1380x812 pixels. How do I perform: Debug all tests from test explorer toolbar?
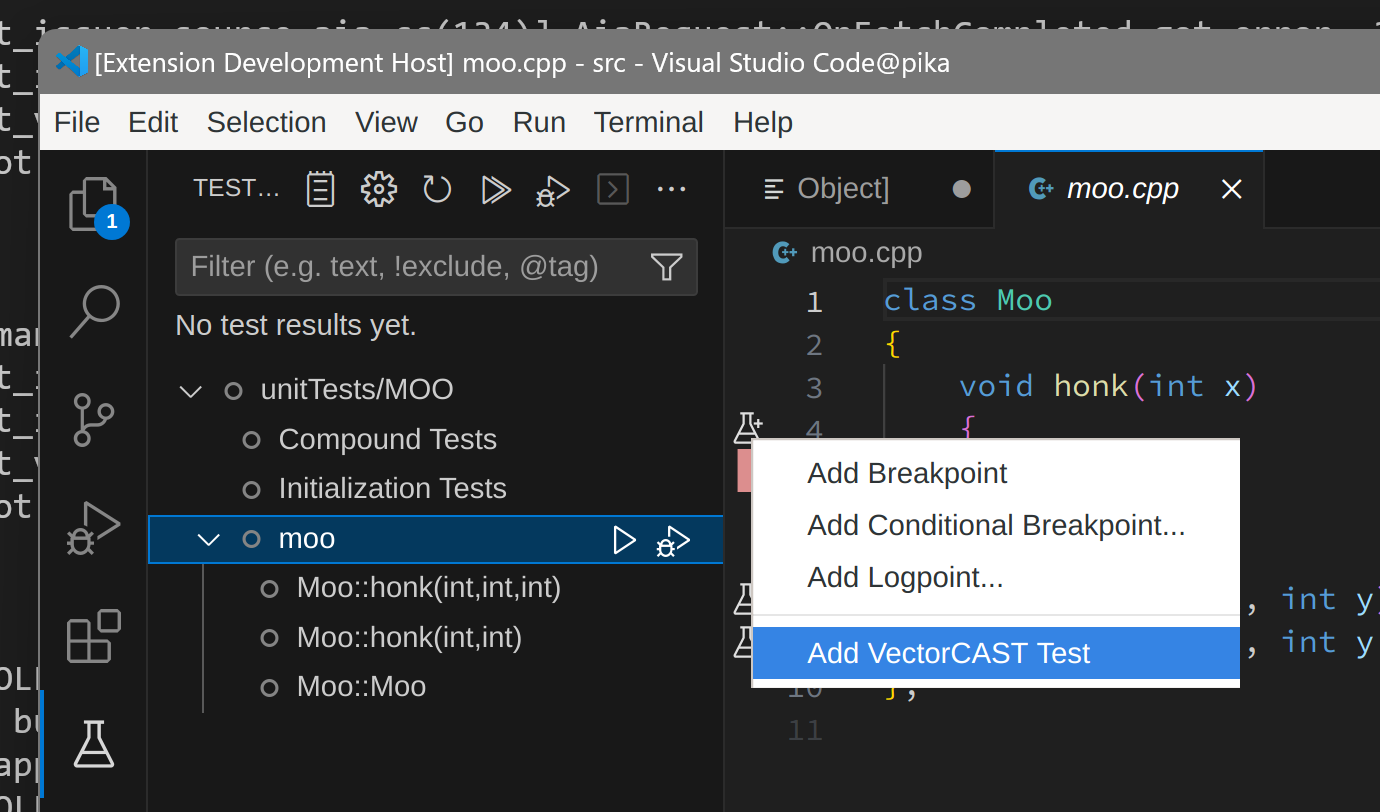[x=552, y=188]
